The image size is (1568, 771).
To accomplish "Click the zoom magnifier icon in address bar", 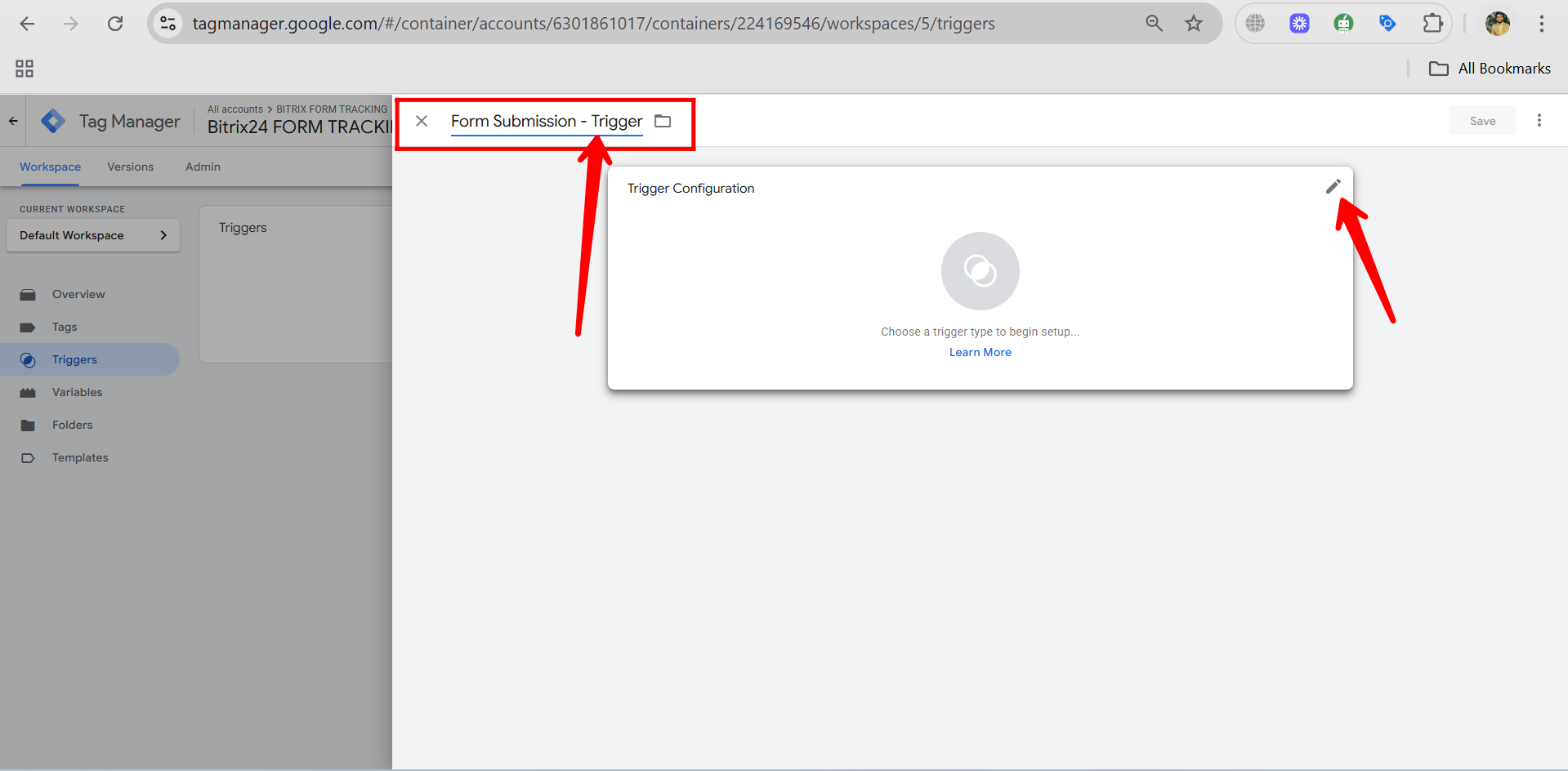I will pos(1154,24).
